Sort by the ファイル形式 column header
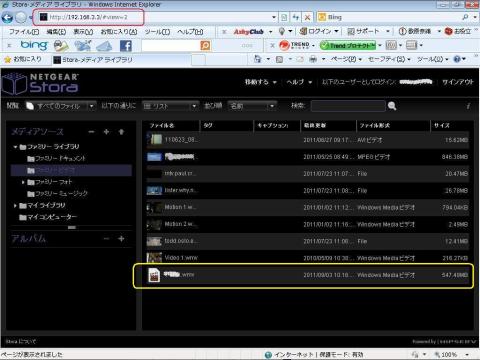Screen dimensions: 480x360 click(x=393, y=125)
